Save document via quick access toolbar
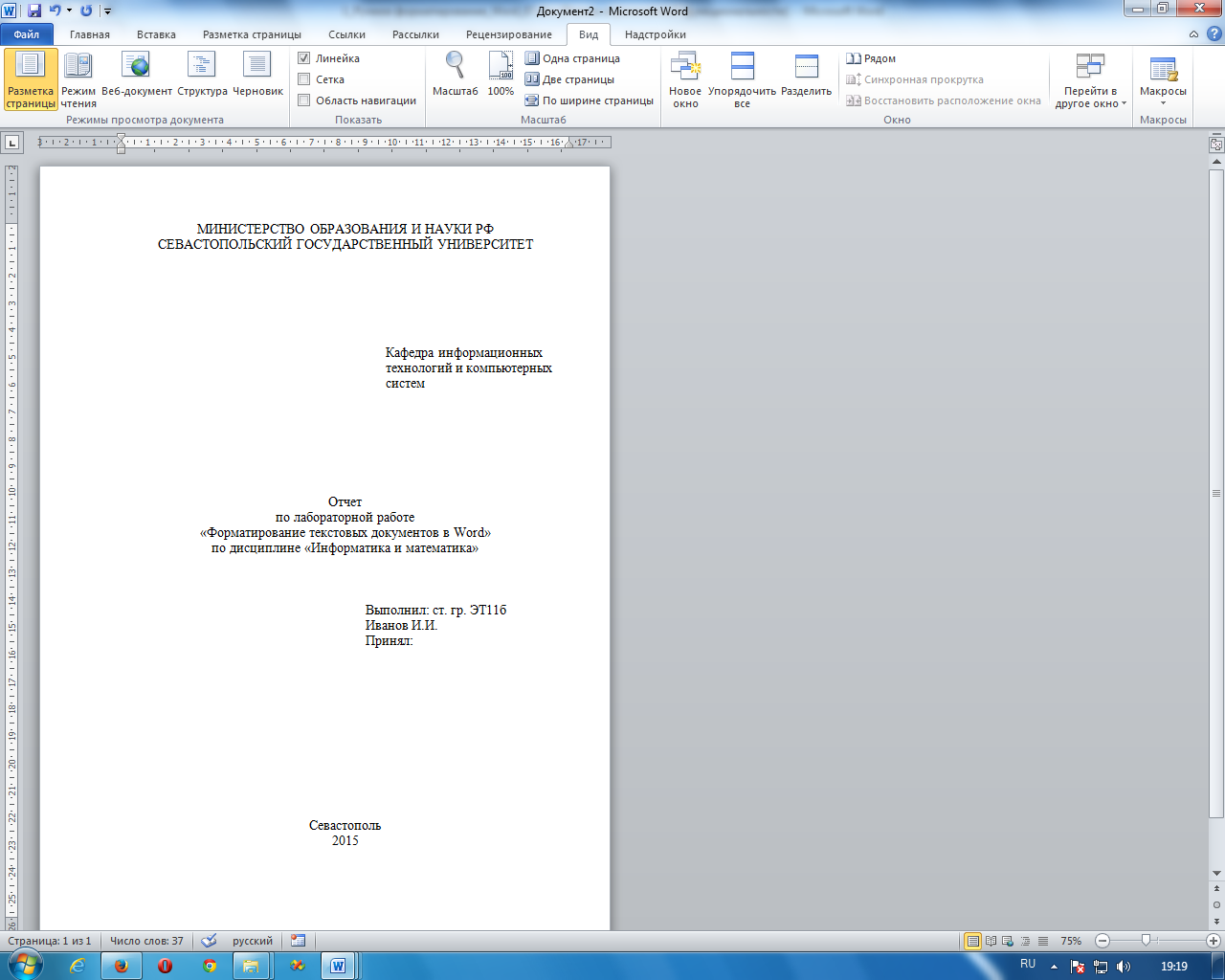This screenshot has width=1225, height=980. (34, 11)
